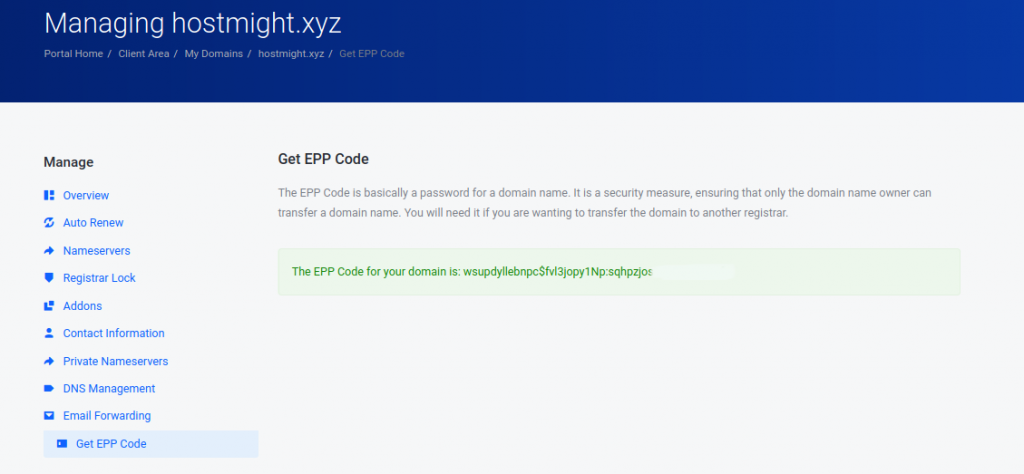1024x474 pixels.
Task: Click the Overview icon in sidebar
Action: (48, 195)
